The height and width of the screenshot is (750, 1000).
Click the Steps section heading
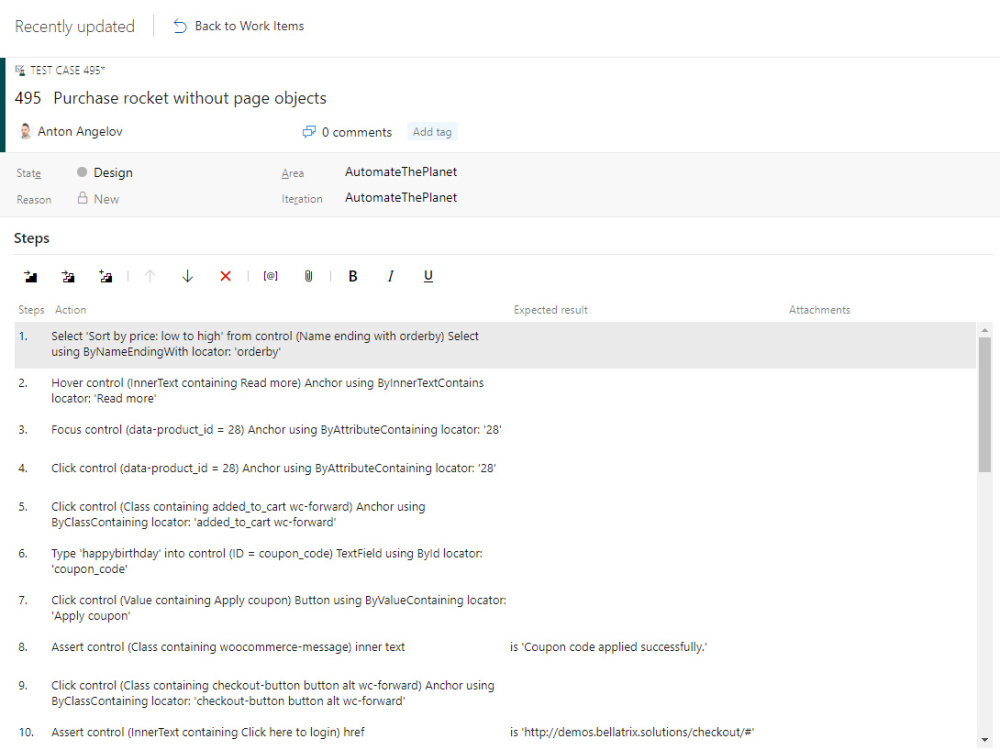point(31,239)
